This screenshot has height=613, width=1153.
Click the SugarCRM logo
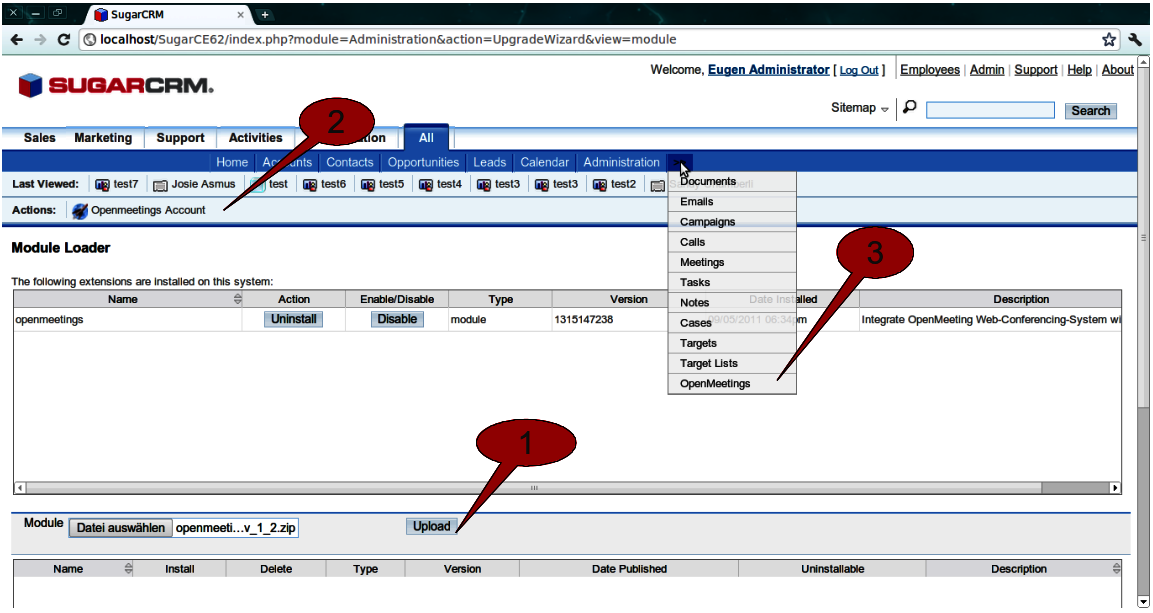(x=116, y=85)
